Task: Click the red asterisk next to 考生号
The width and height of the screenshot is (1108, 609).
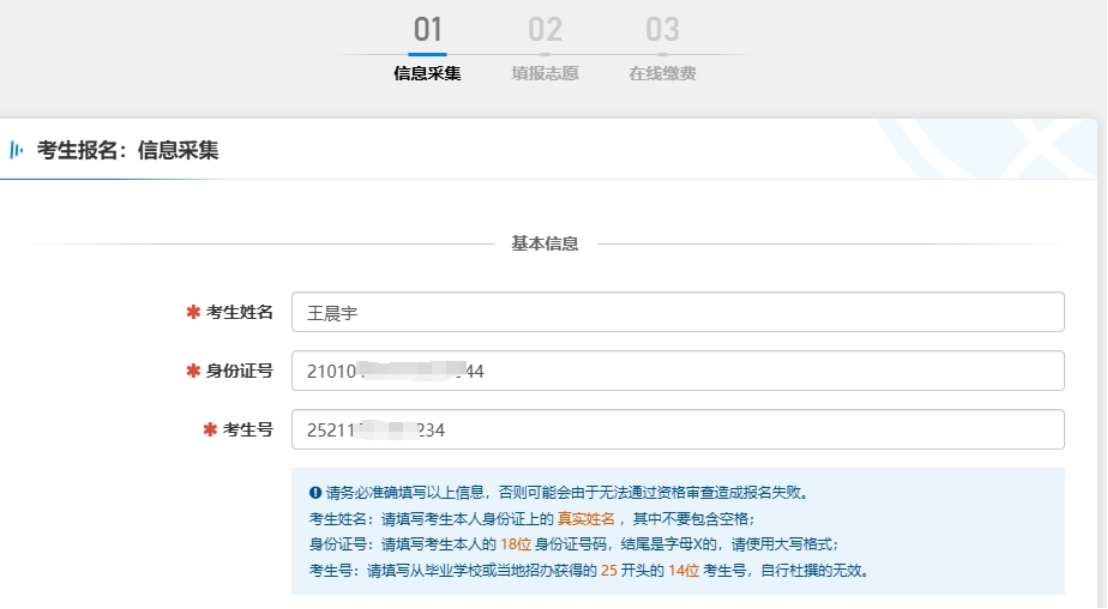Action: click(x=209, y=430)
